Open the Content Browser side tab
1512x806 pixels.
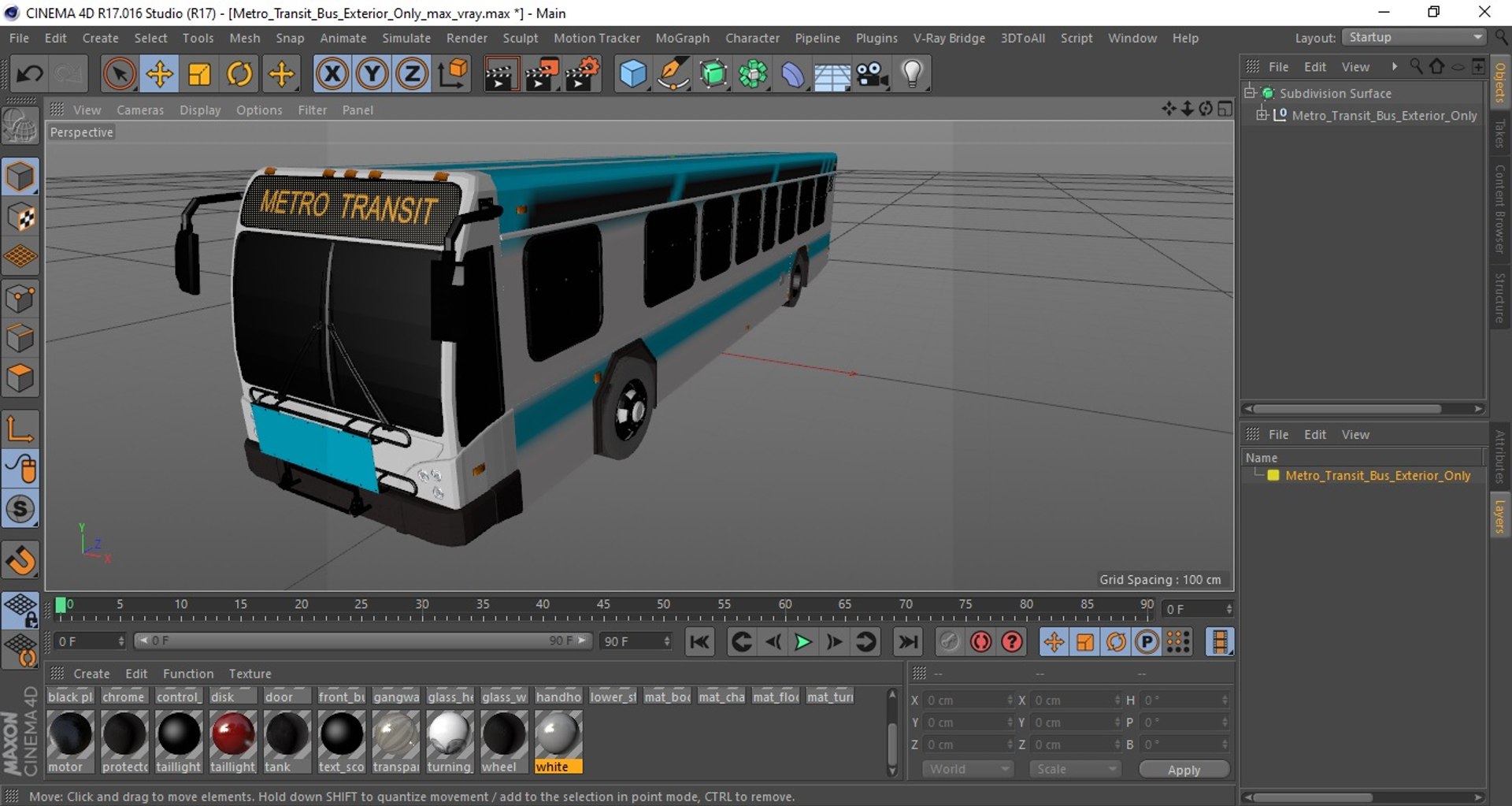tap(1500, 208)
